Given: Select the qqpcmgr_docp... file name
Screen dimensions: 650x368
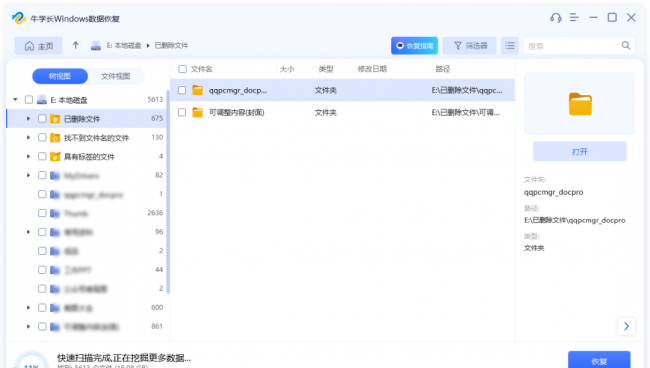Looking at the screenshot, I should pos(238,90).
